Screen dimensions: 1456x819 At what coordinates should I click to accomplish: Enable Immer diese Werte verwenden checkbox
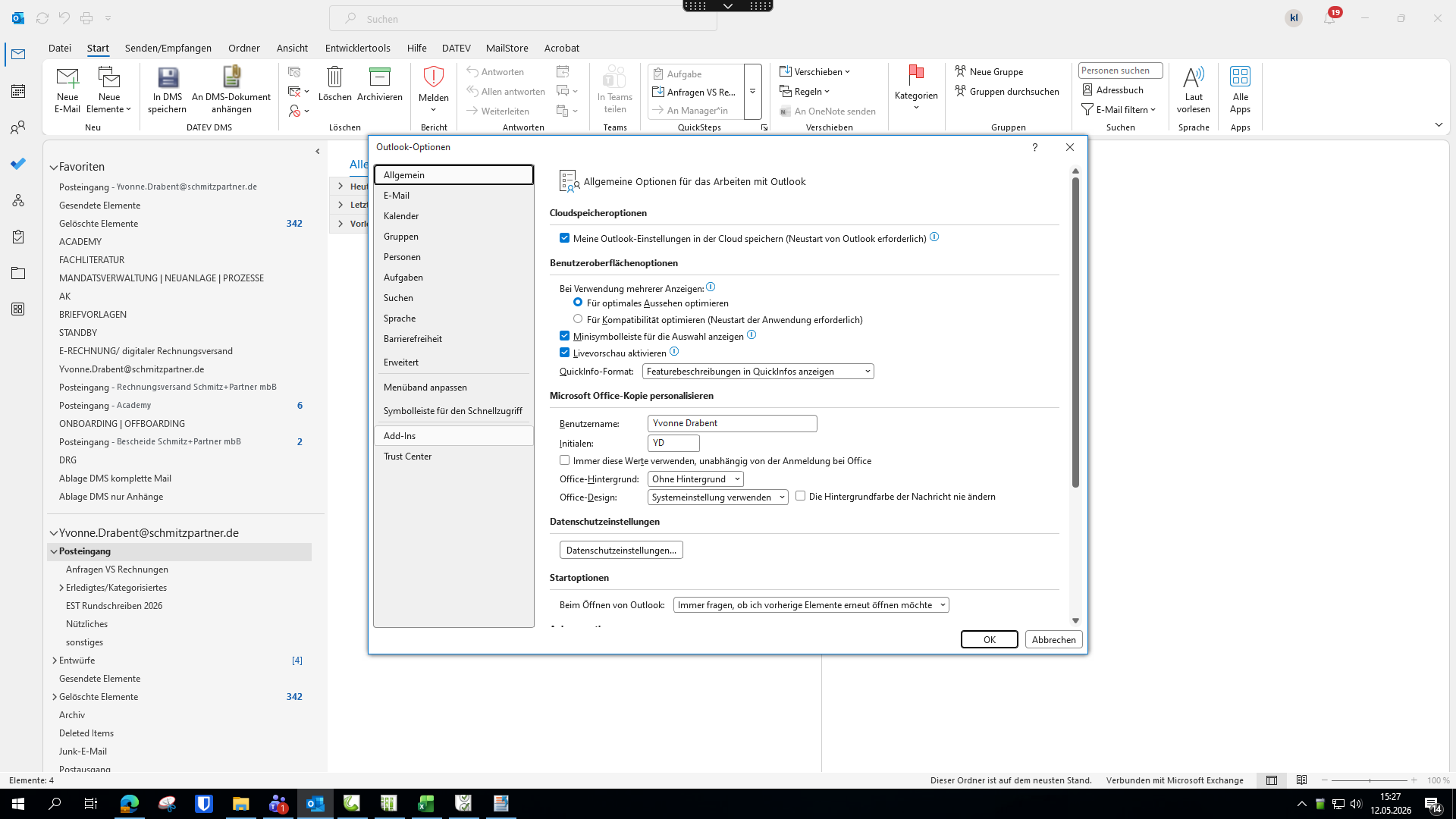pos(564,460)
